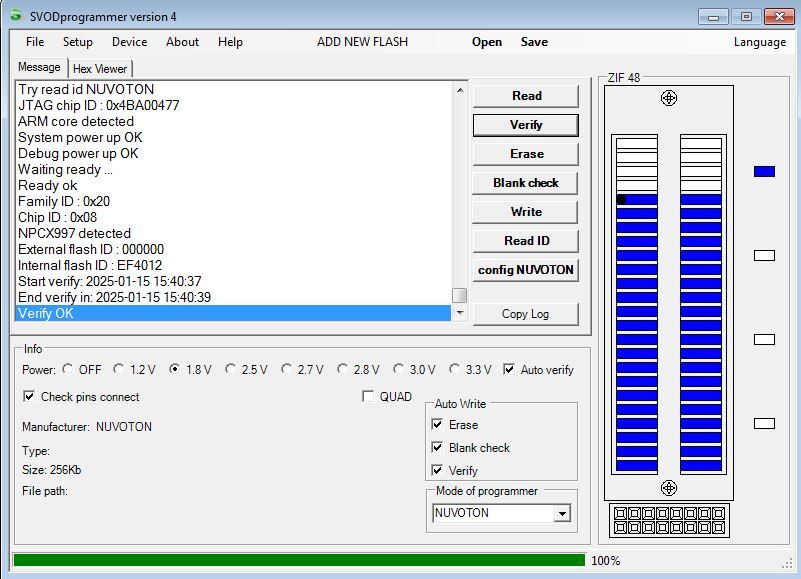Click the SVODprogrammer app icon in title bar
The width and height of the screenshot is (801, 579).
[15, 15]
